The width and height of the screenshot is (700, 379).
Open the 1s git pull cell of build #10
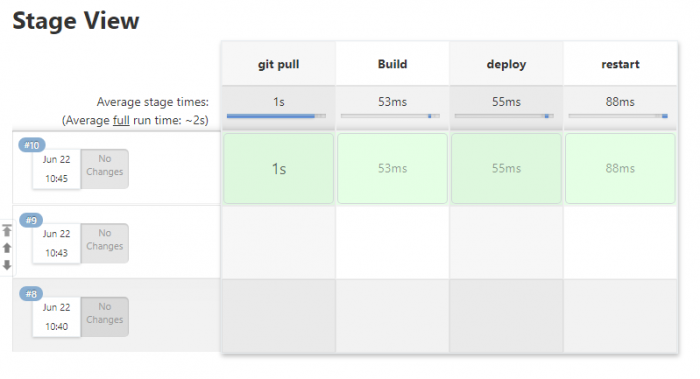(279, 168)
